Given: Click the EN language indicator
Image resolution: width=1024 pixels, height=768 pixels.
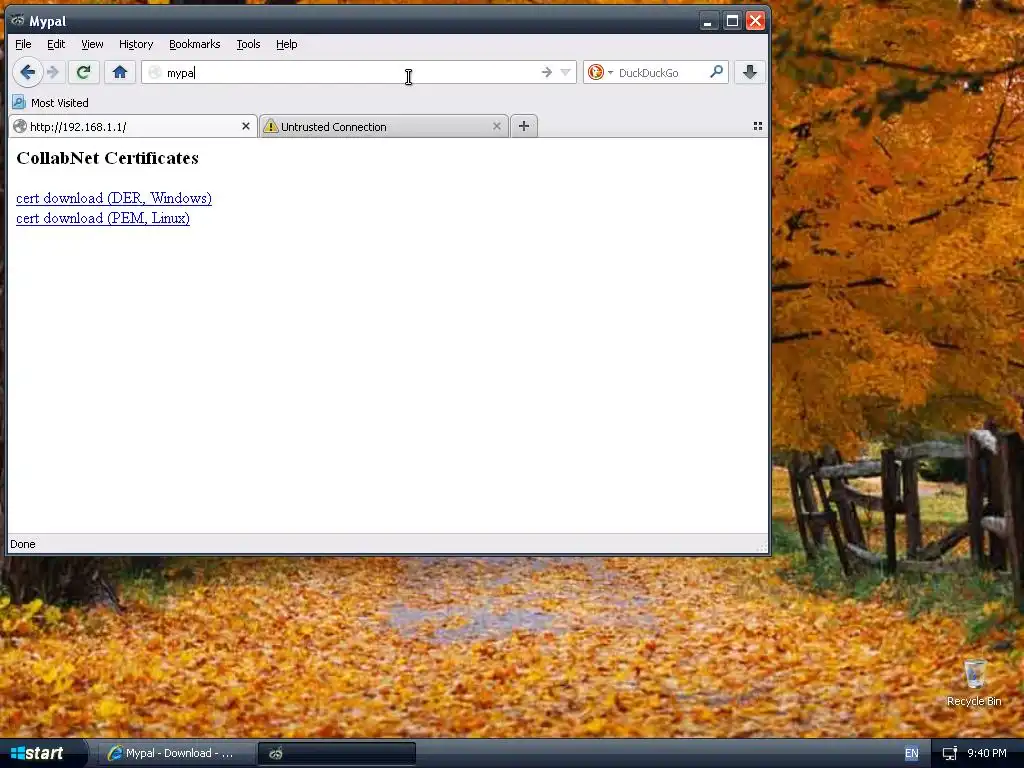Looking at the screenshot, I should point(911,753).
